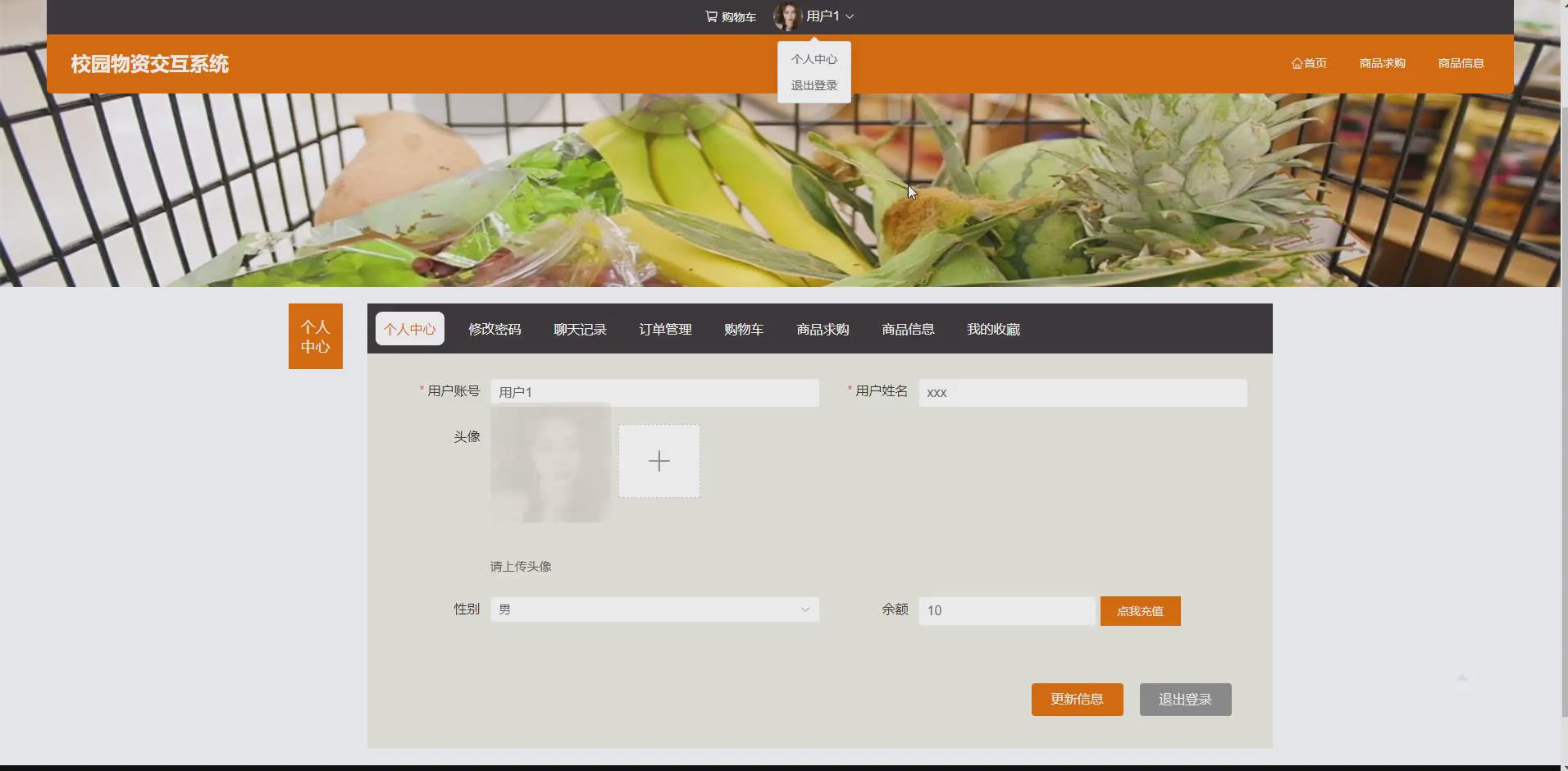
Task: Click the 校园物资交互系统 site logo
Action: [148, 63]
